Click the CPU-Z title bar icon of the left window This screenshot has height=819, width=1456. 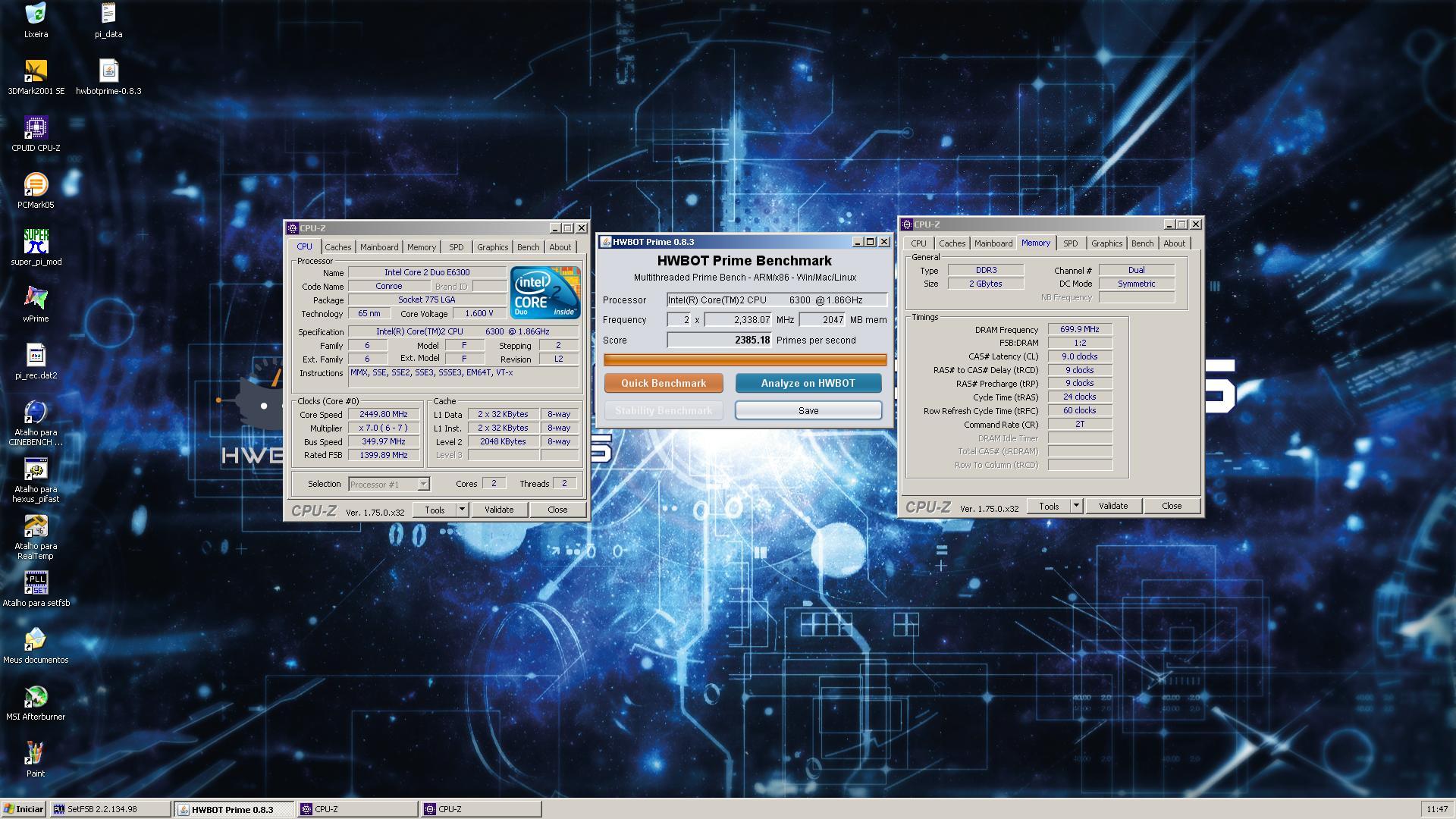(293, 228)
